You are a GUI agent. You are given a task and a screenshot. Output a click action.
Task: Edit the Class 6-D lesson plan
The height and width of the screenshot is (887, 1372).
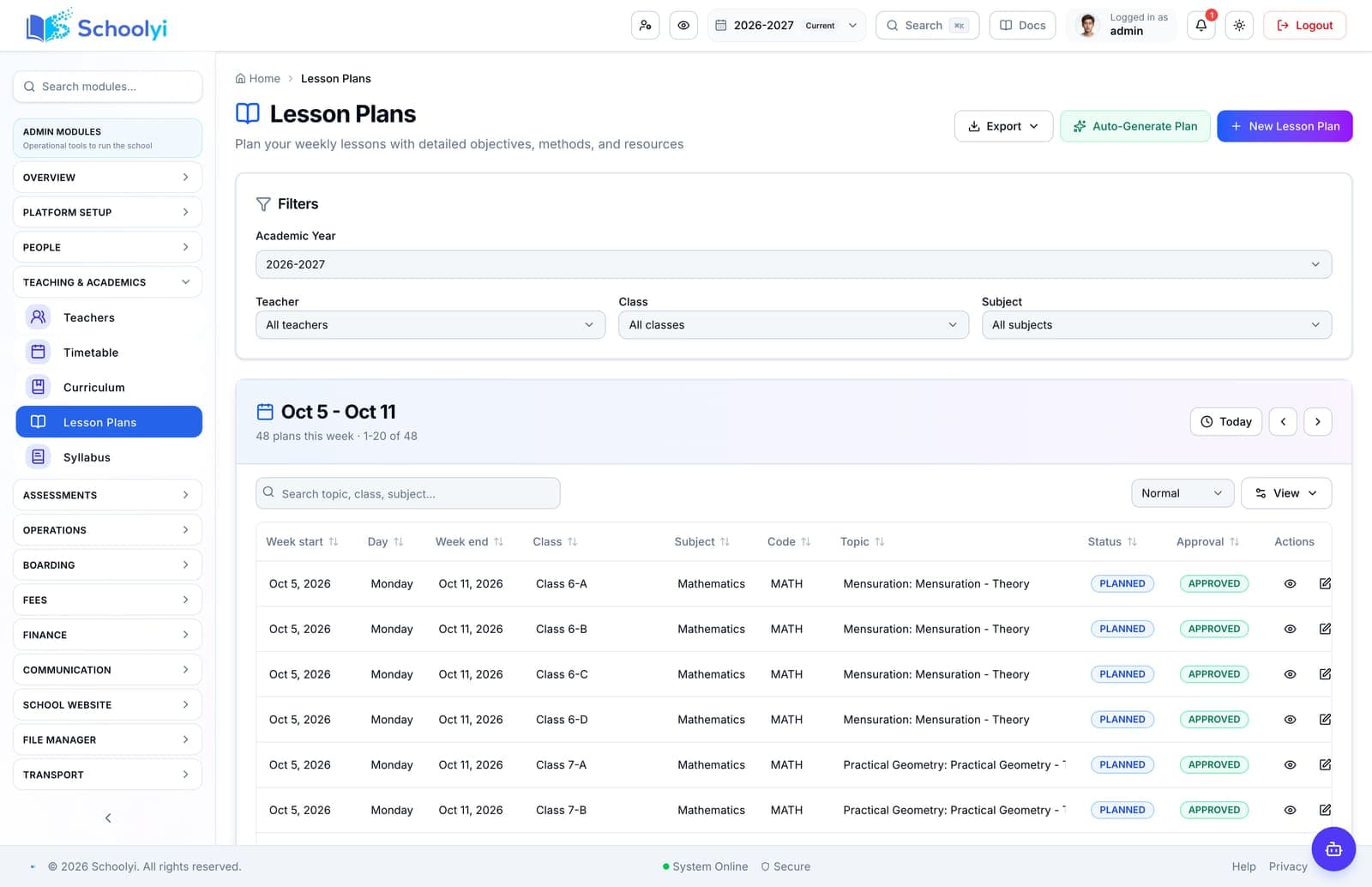1325,720
